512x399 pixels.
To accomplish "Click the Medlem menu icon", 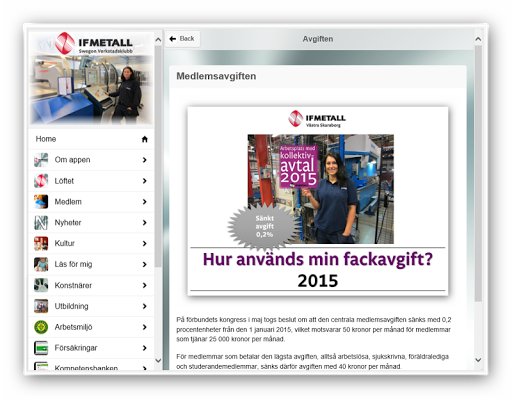I will click(x=41, y=202).
